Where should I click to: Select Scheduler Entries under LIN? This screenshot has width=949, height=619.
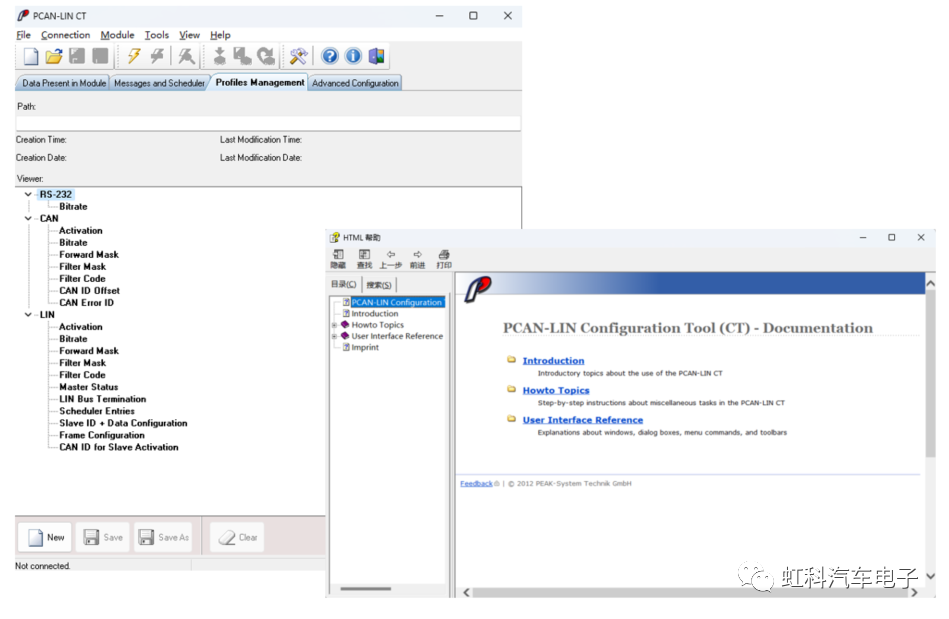click(x=97, y=411)
